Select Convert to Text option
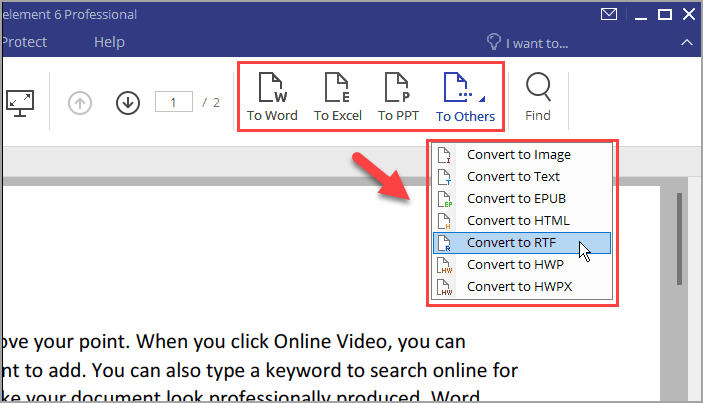This screenshot has width=703, height=403. 513,177
